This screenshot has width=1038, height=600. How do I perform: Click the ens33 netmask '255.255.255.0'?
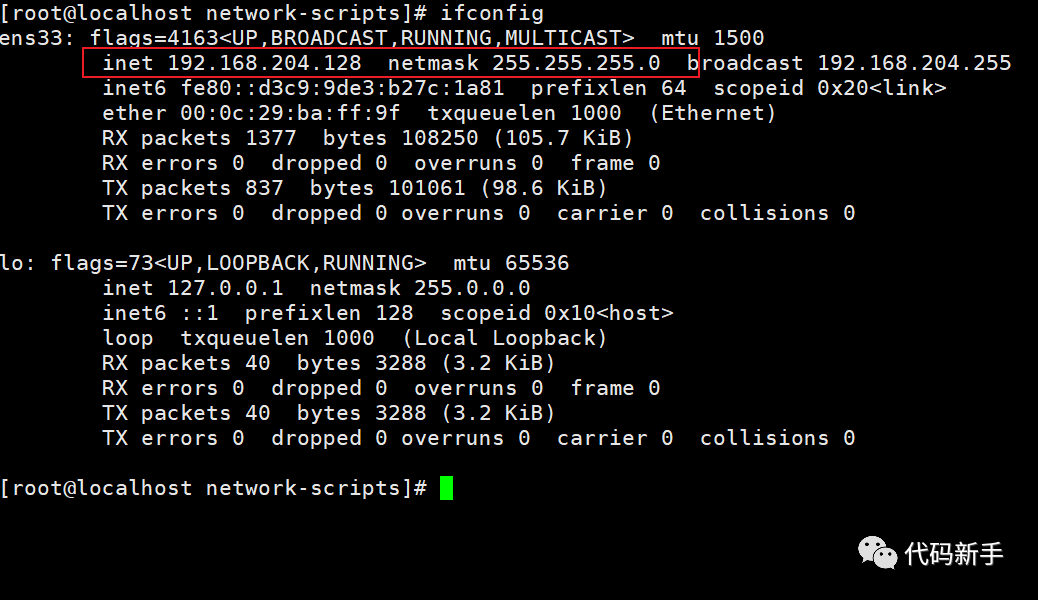(x=576, y=63)
